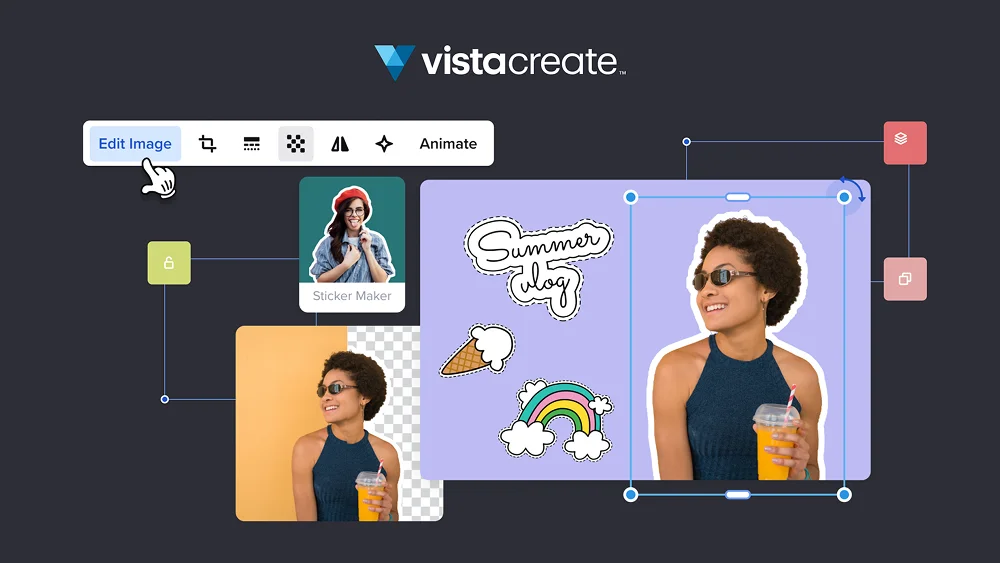Click the Flip mirror icon
Image resolution: width=1000 pixels, height=563 pixels.
coord(340,144)
